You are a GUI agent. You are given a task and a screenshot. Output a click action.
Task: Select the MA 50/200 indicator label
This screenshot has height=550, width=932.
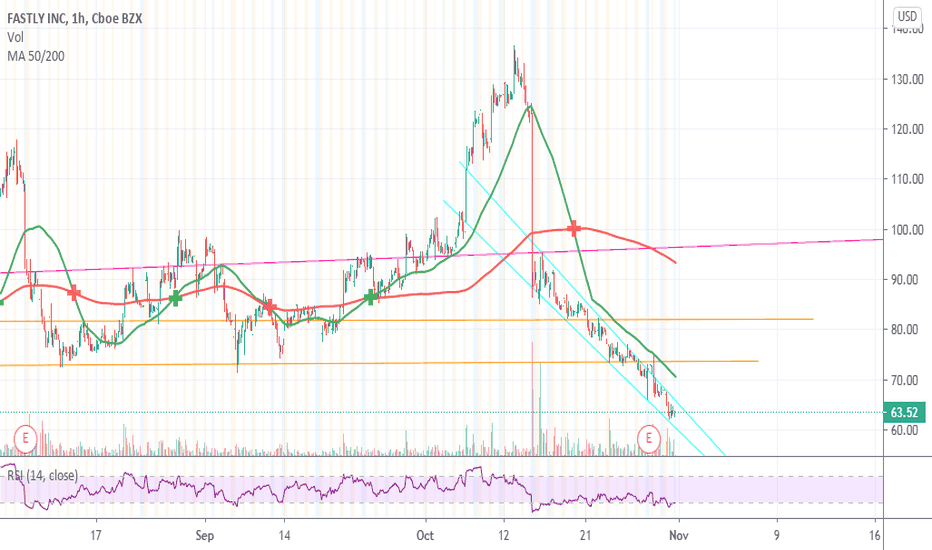click(36, 56)
